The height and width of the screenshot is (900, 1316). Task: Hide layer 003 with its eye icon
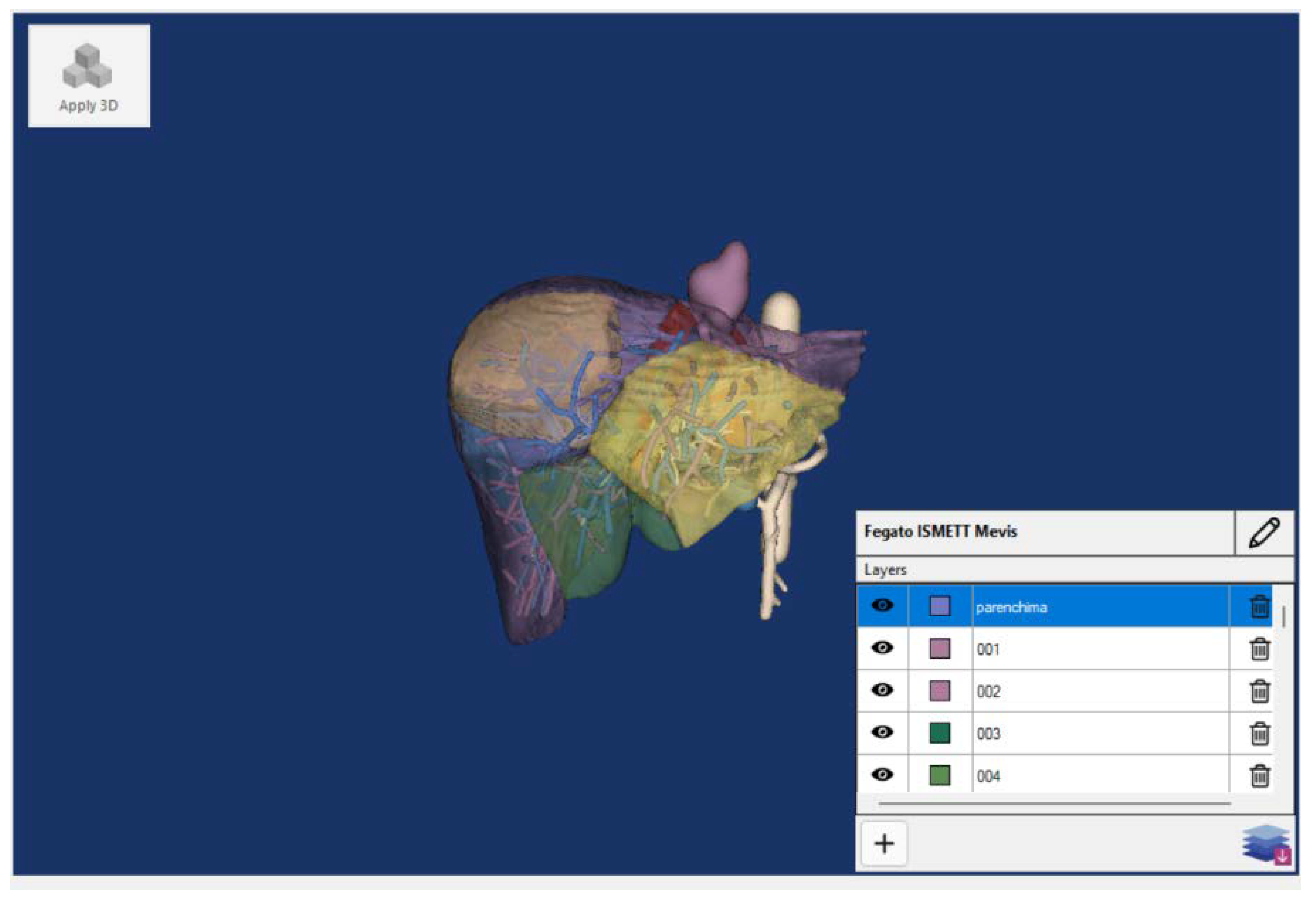pyautogui.click(x=882, y=733)
